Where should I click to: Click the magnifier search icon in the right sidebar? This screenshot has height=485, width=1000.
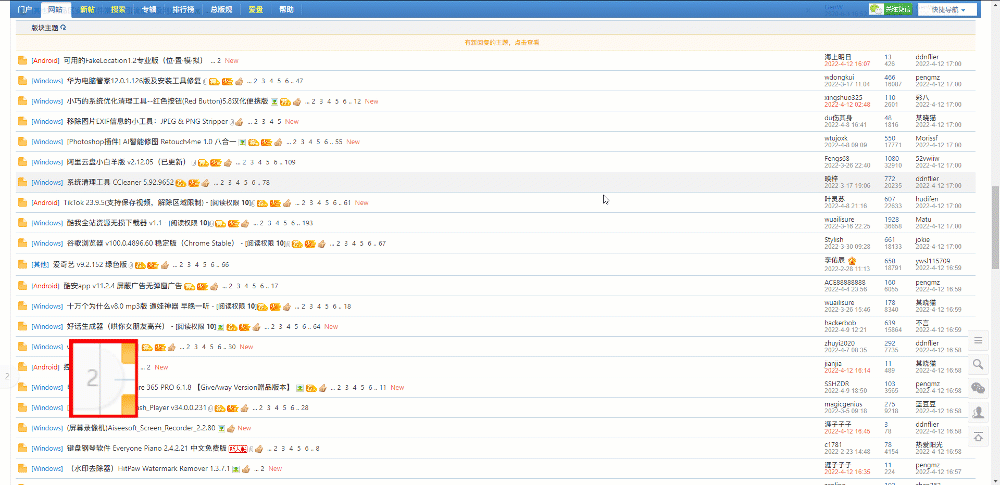click(977, 364)
